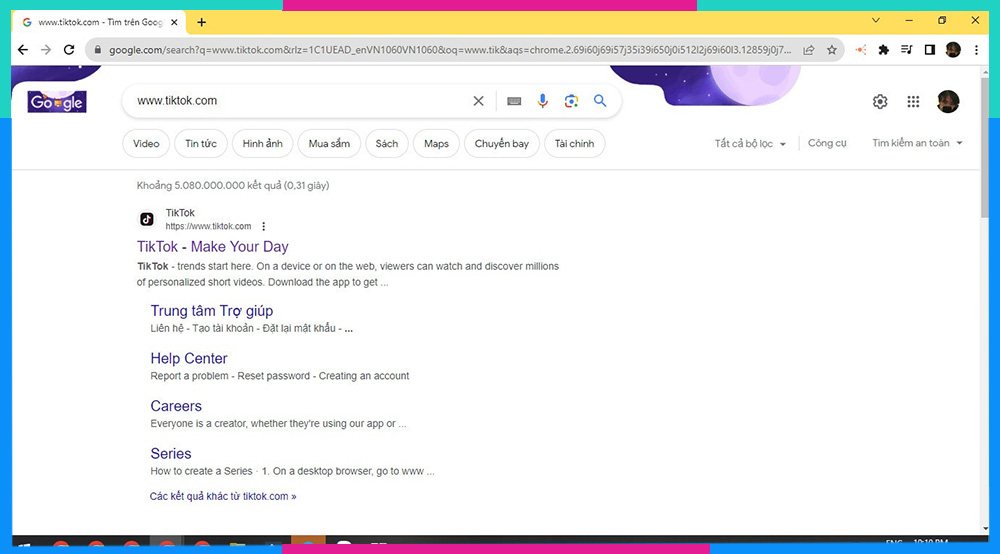The image size is (1000, 554).
Task: Open the Careers sitelink
Action: tap(176, 406)
